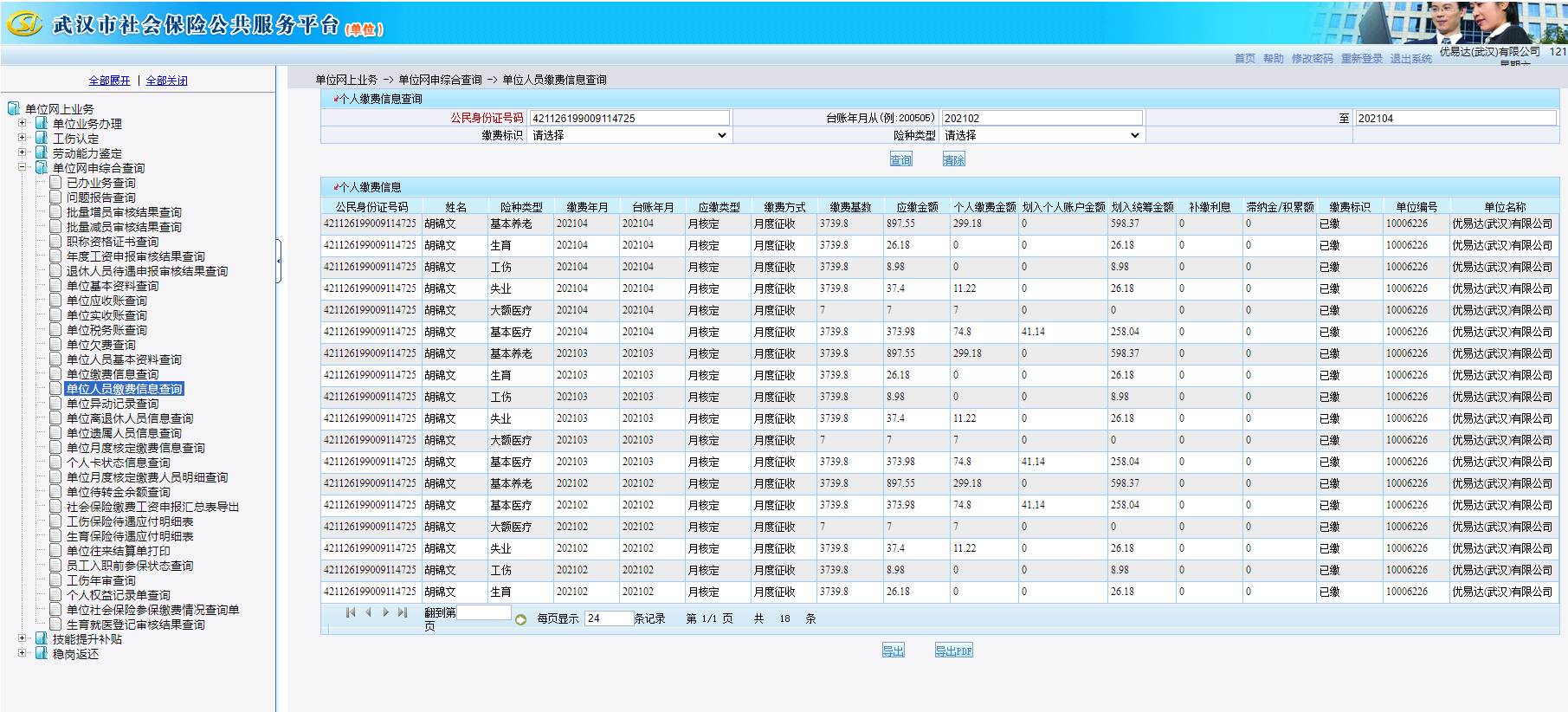Jump to the last page of records
This screenshot has width=1568, height=712.
point(403,612)
